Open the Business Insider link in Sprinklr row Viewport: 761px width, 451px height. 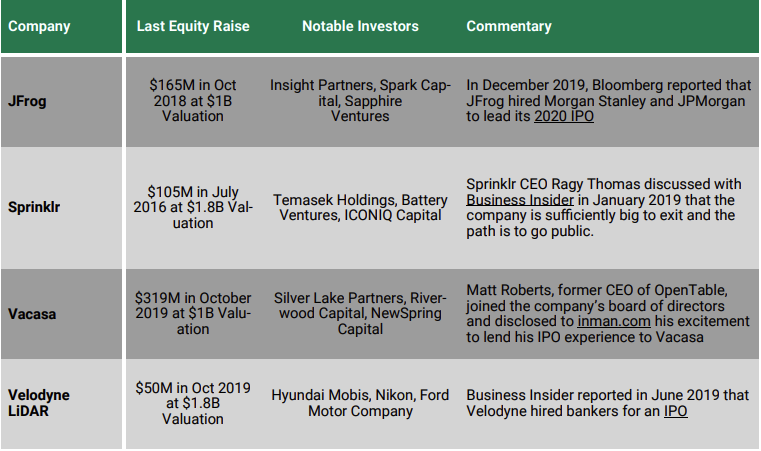(x=520, y=200)
